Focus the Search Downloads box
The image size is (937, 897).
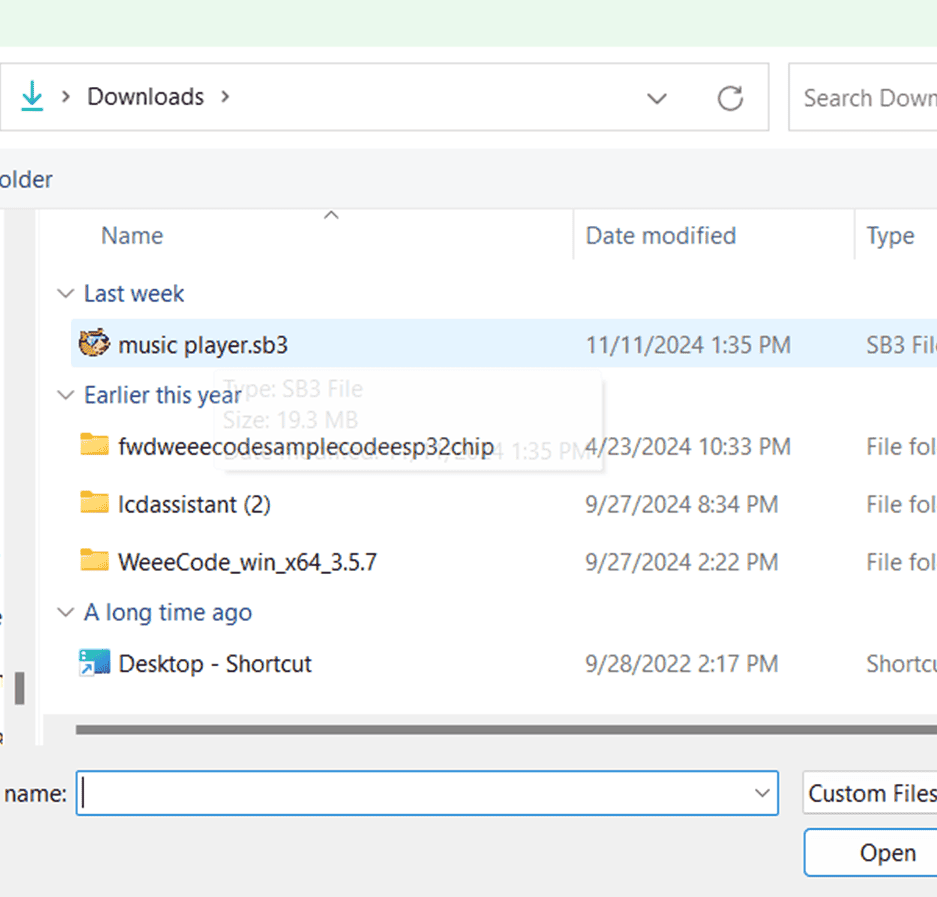click(x=865, y=98)
